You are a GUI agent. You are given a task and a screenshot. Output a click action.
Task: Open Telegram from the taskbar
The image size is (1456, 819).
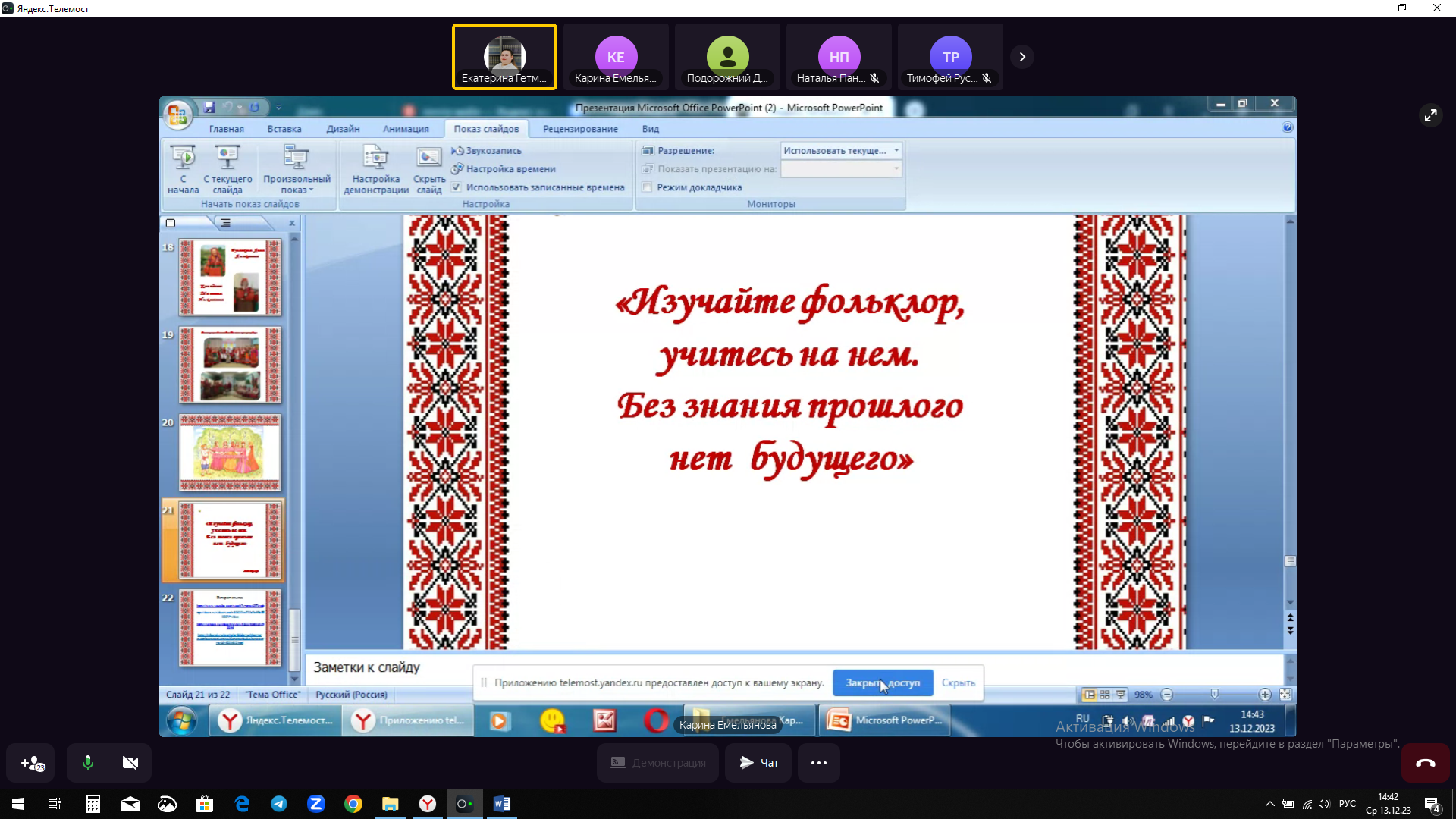coord(279,804)
